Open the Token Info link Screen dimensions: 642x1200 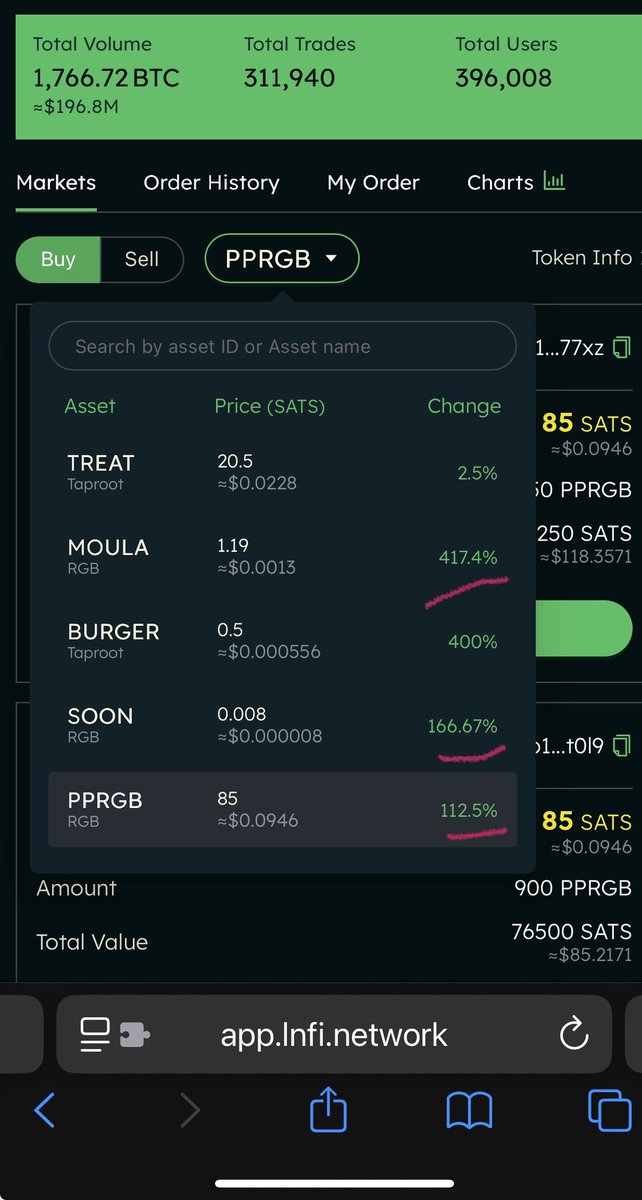(x=581, y=258)
